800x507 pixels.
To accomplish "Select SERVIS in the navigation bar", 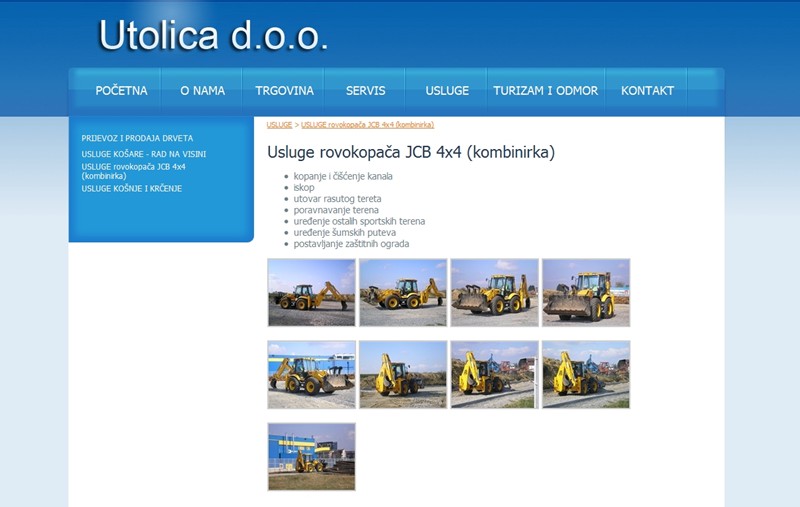I will (x=365, y=91).
